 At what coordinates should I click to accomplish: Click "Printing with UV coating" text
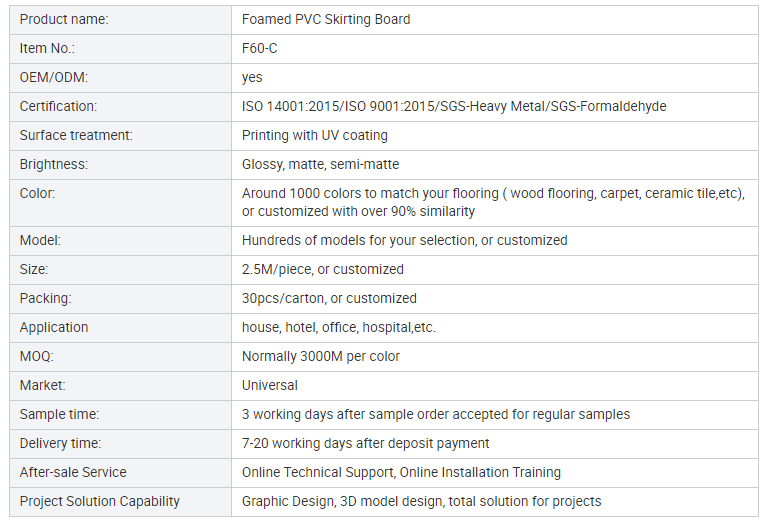pos(315,135)
